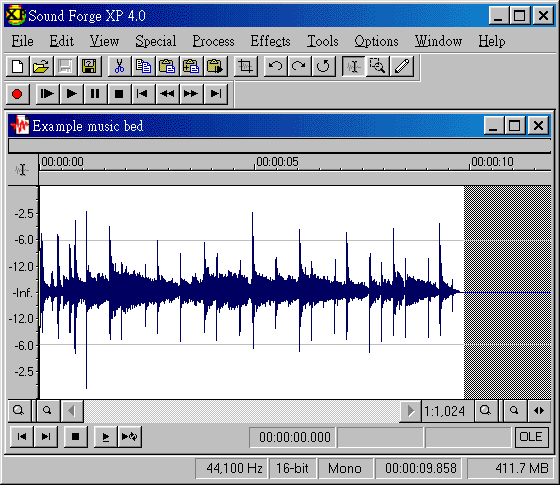Open a file with the folder icon
560x485 pixels.
(x=41, y=66)
